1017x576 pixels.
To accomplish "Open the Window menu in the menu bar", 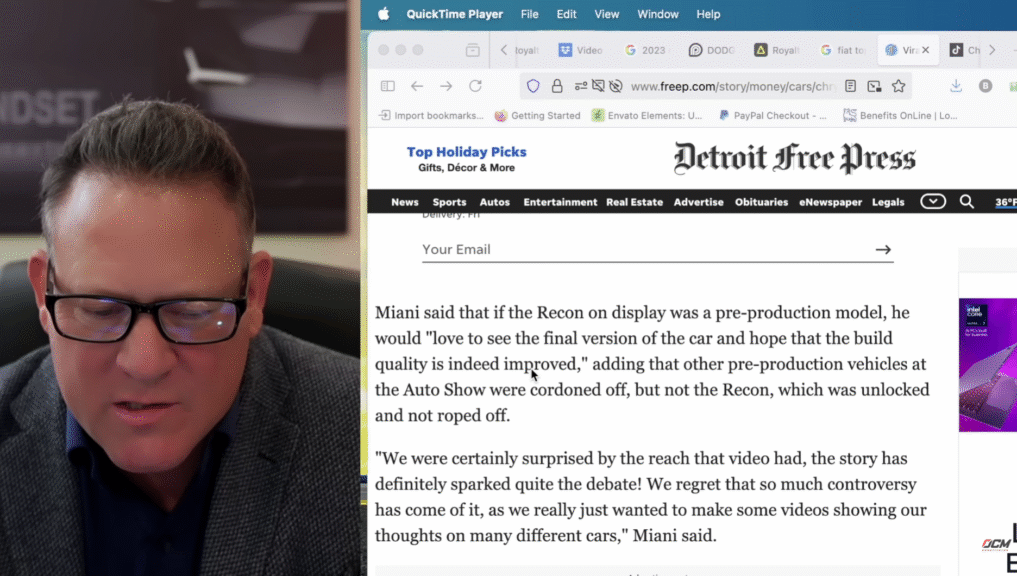I will coord(657,14).
